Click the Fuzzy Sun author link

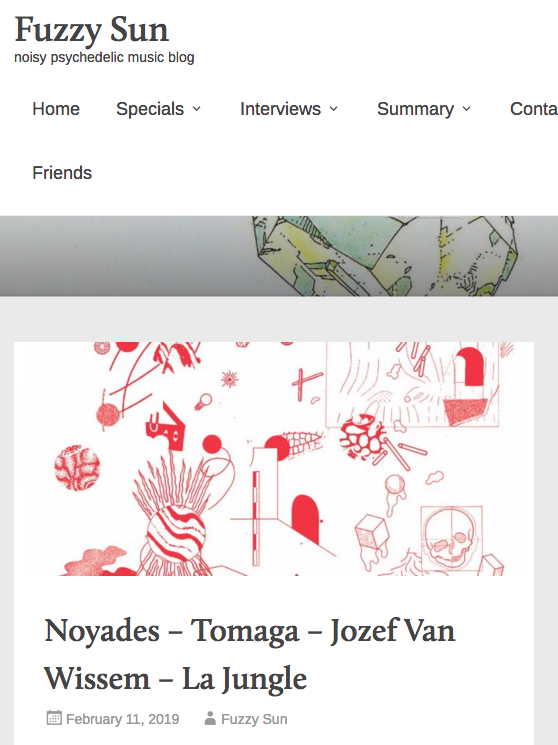pos(254,719)
